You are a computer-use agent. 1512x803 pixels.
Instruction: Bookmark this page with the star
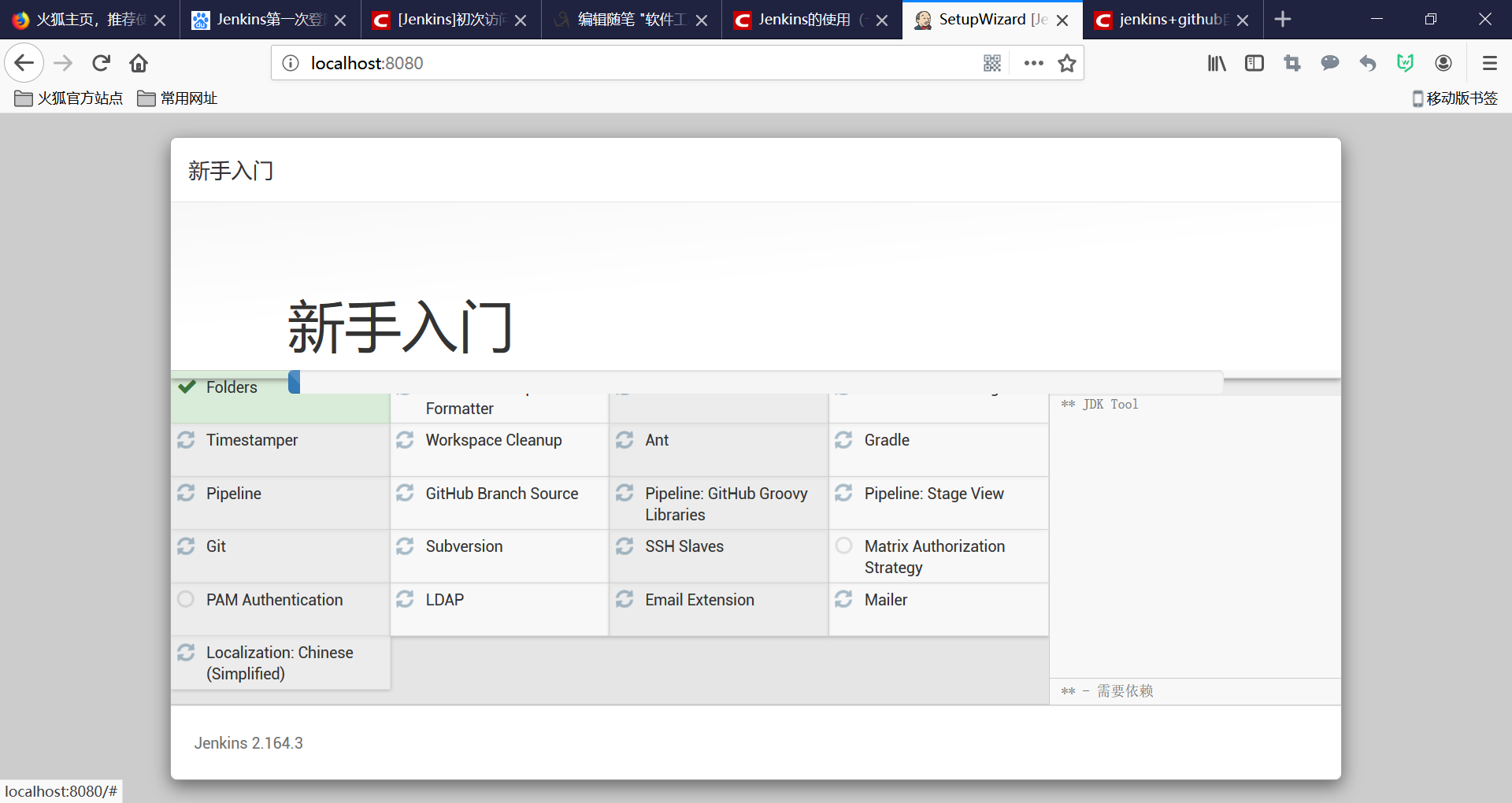pyautogui.click(x=1067, y=63)
